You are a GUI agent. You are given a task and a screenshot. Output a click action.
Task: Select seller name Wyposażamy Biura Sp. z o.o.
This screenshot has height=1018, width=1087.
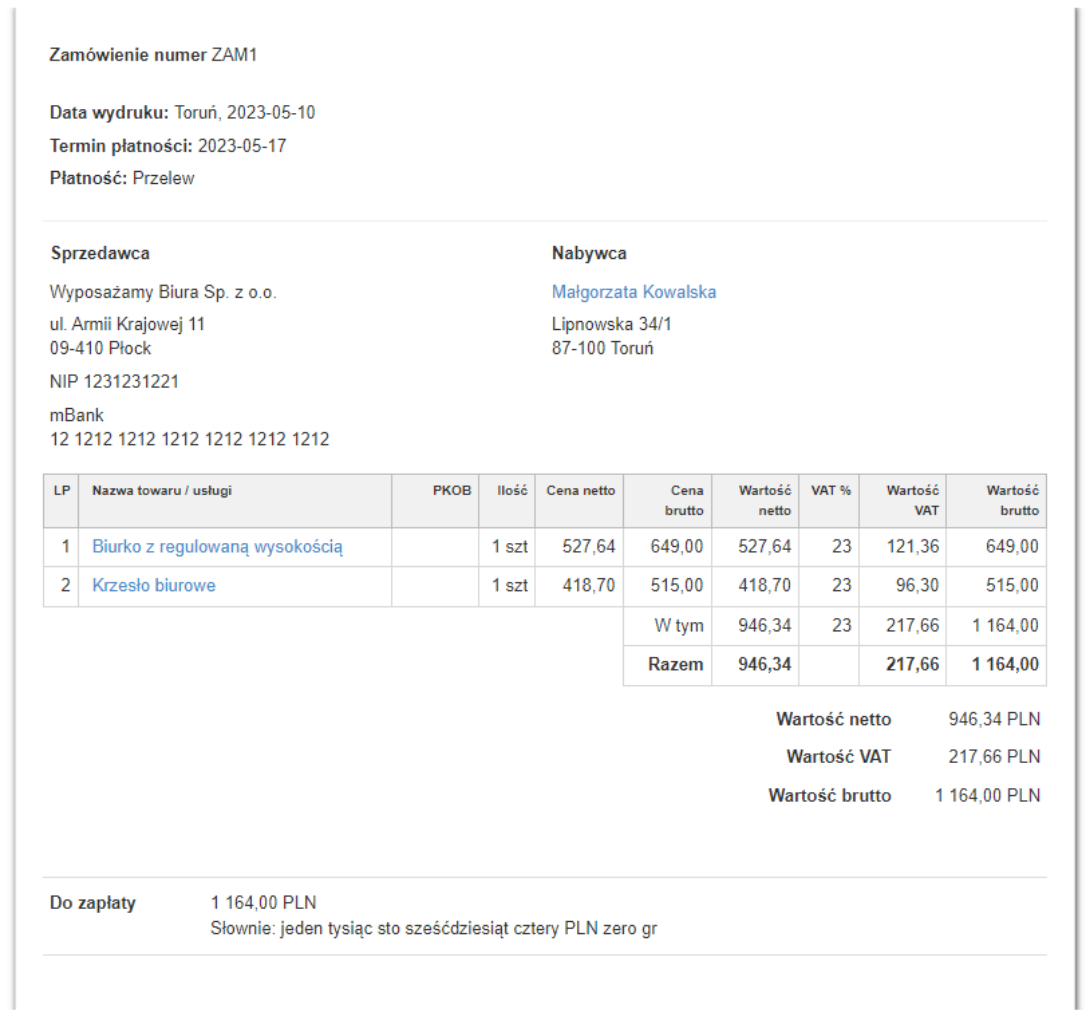tap(163, 292)
